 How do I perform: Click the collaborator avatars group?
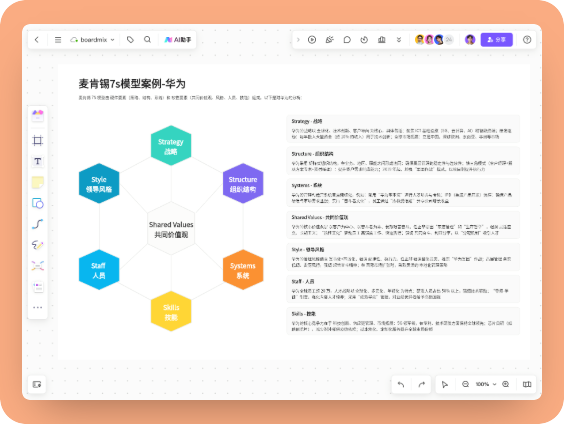(x=434, y=40)
